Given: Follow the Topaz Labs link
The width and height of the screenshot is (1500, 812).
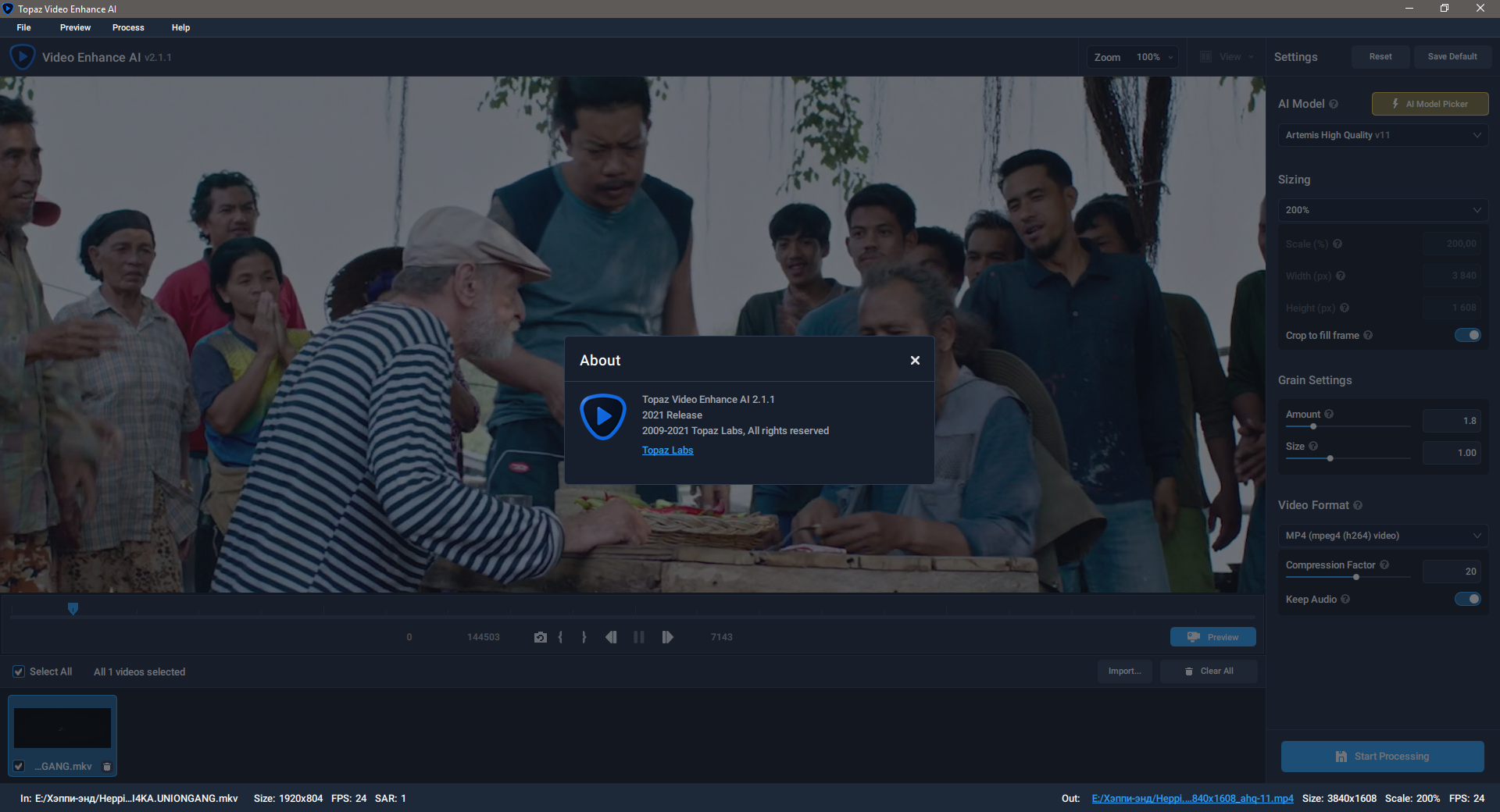Looking at the screenshot, I should pyautogui.click(x=667, y=451).
